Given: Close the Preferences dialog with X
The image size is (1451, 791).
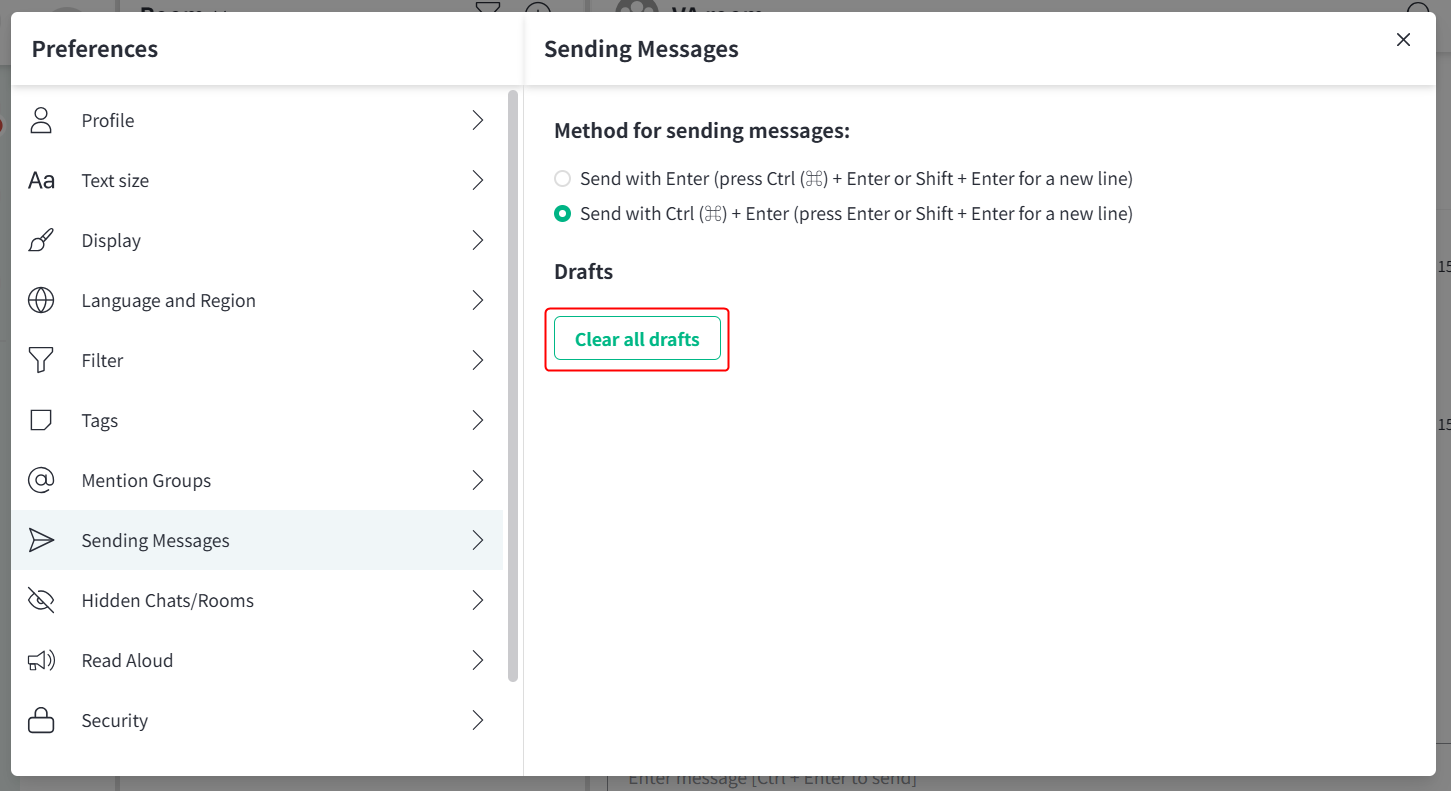Looking at the screenshot, I should [1403, 39].
